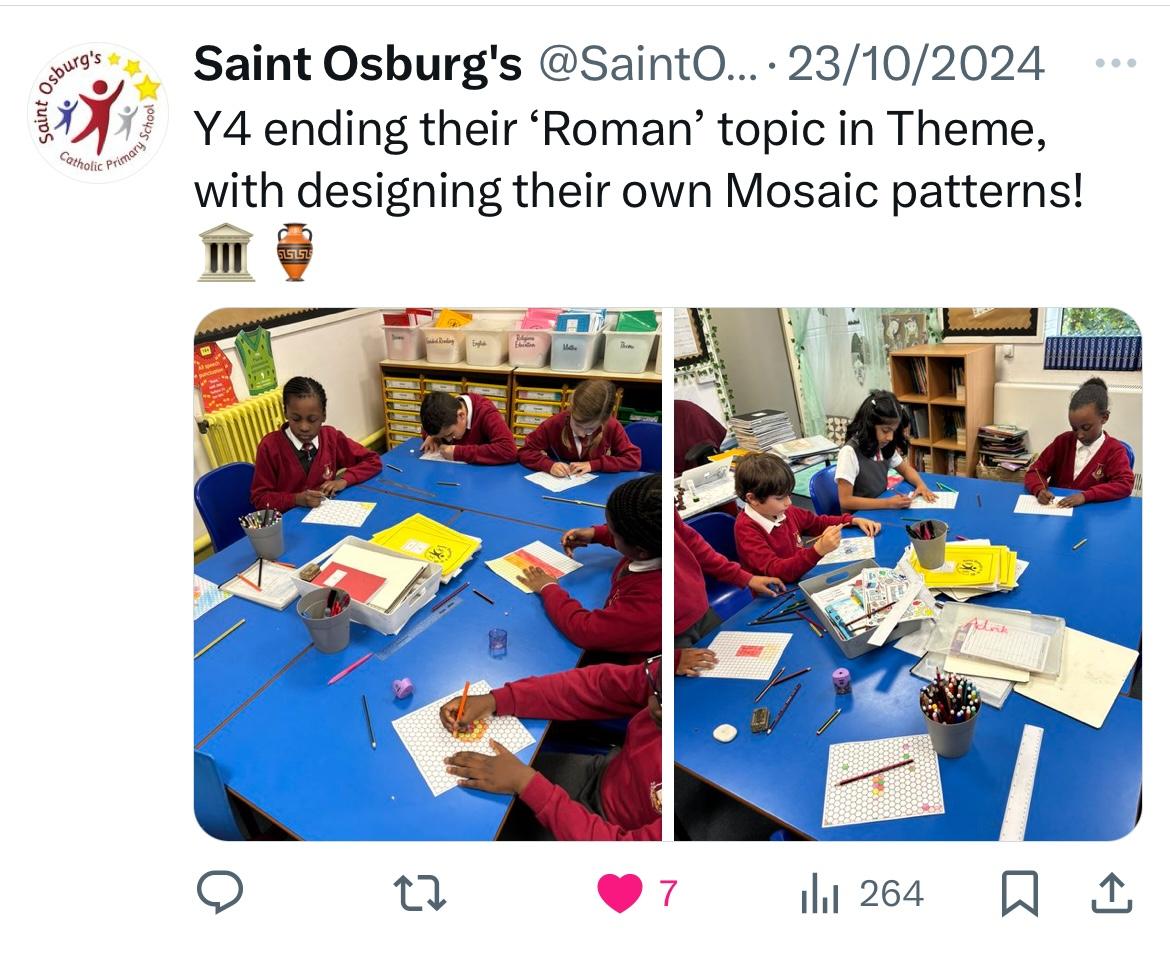1170x955 pixels.
Task: Click the 264 views count
Action: tap(891, 893)
